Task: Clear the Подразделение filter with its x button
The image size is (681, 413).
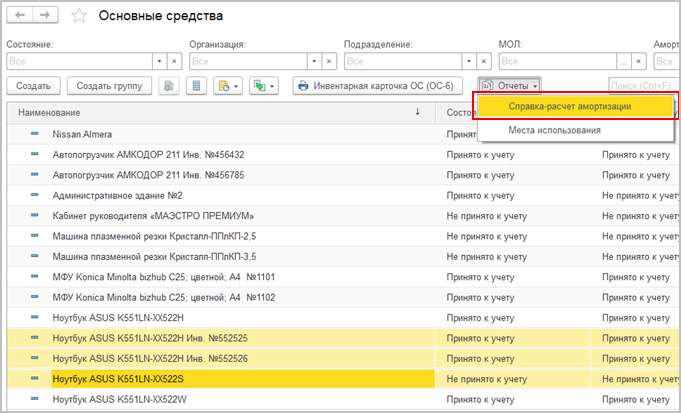Action: tap(483, 61)
